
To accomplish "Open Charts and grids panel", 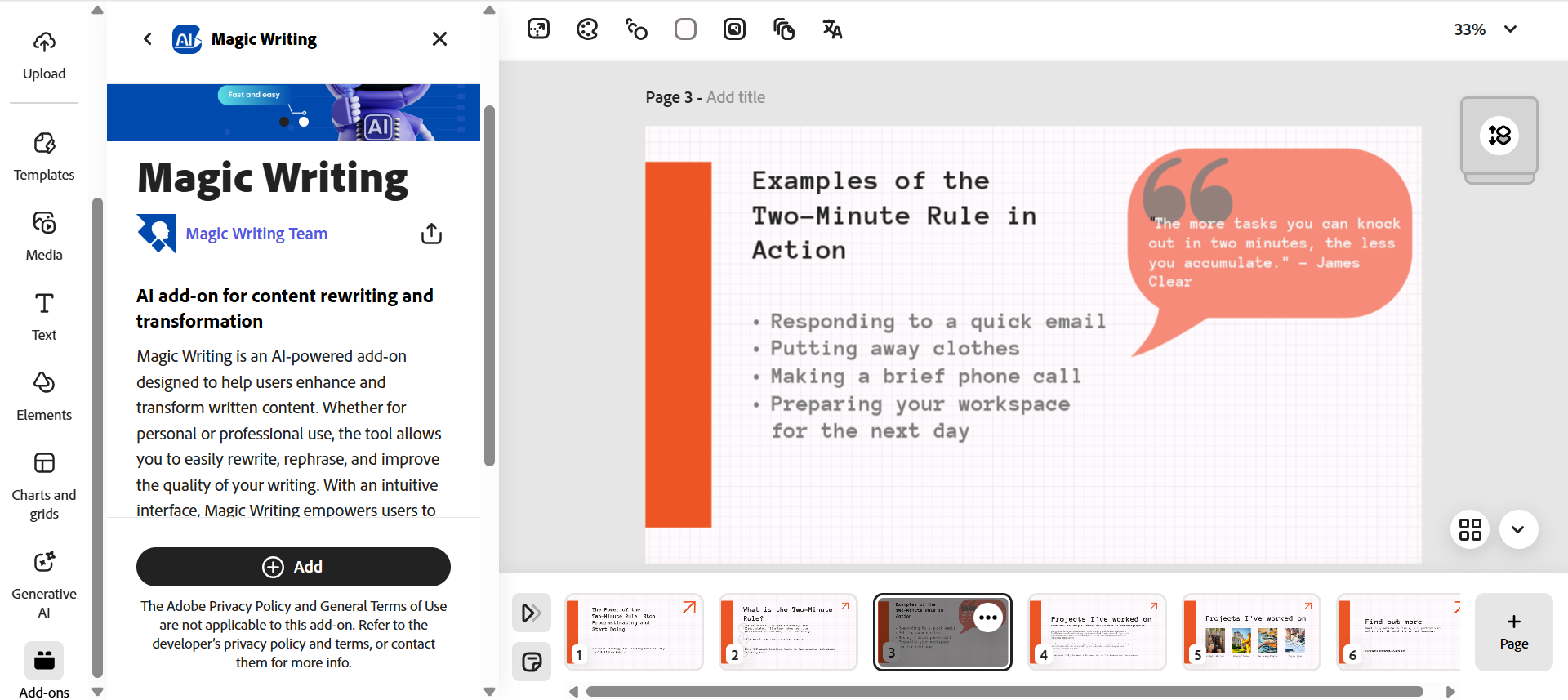I will (x=44, y=485).
